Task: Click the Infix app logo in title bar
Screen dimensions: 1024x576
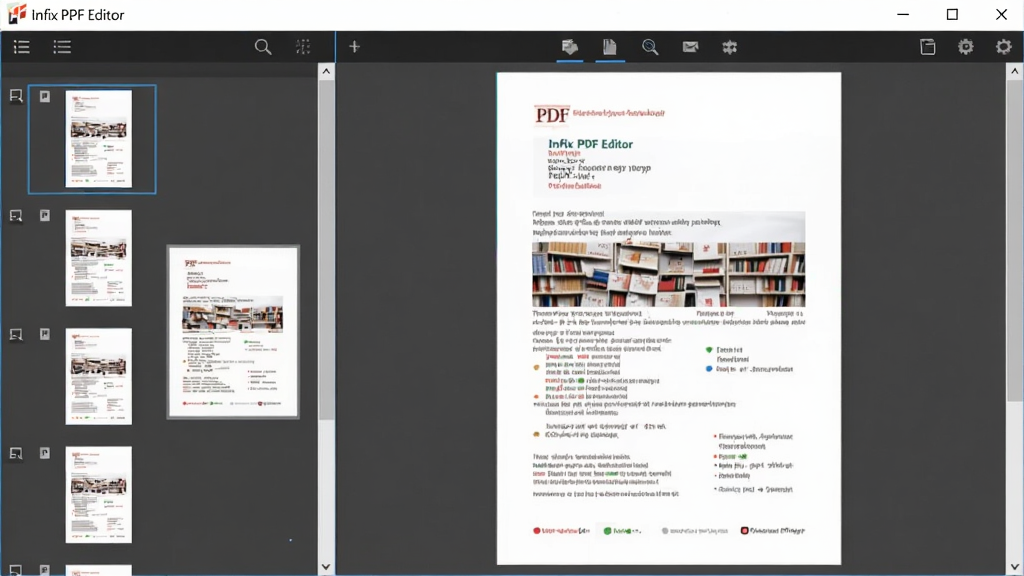Action: (17, 14)
